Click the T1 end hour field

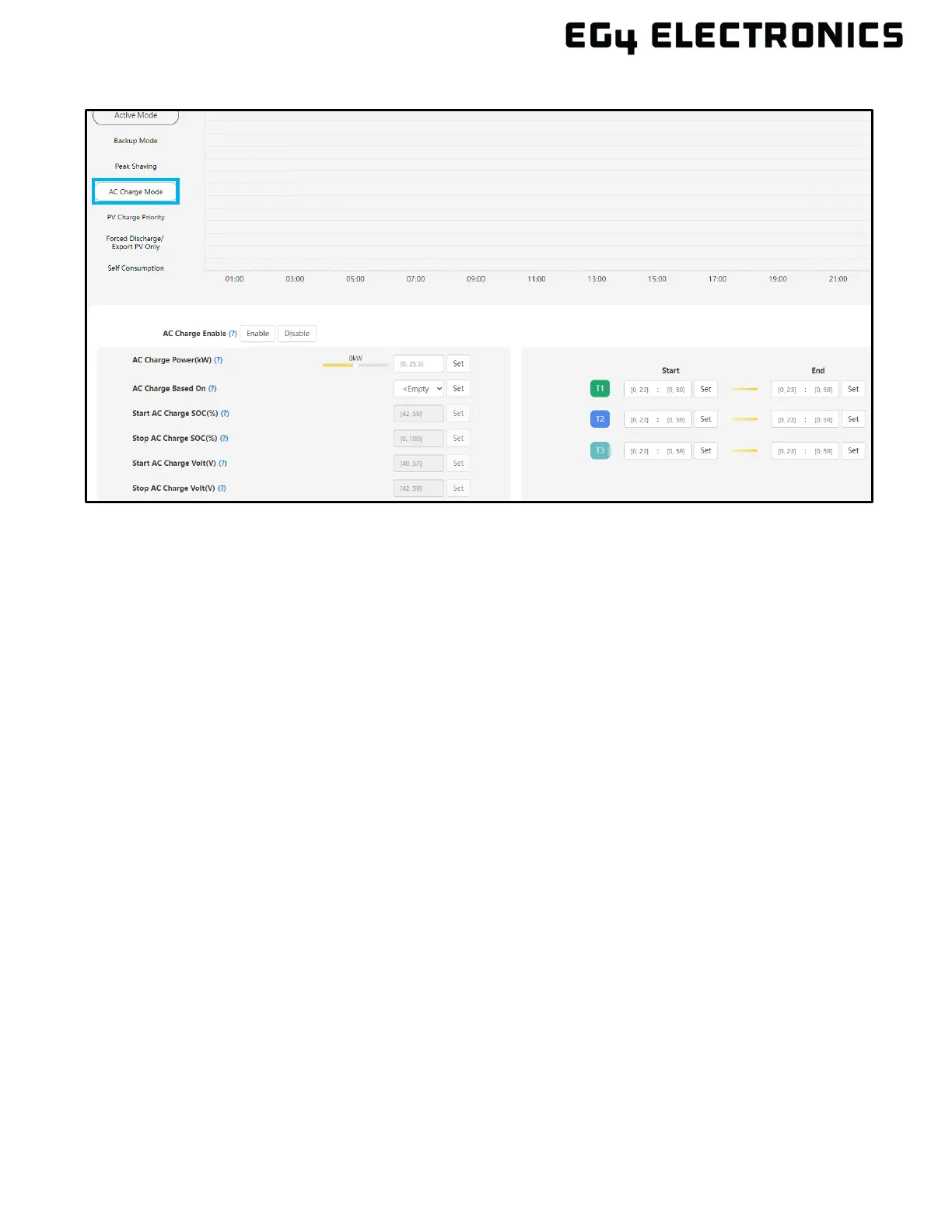tap(787, 390)
